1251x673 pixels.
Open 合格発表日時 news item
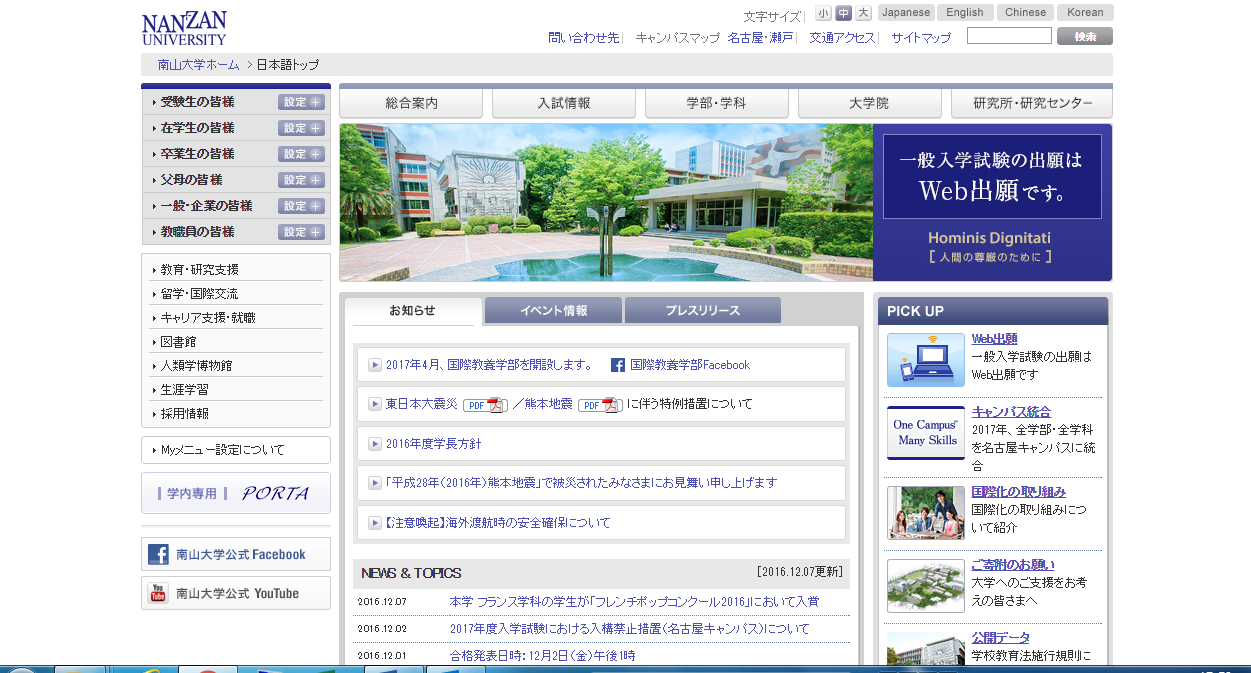542,656
